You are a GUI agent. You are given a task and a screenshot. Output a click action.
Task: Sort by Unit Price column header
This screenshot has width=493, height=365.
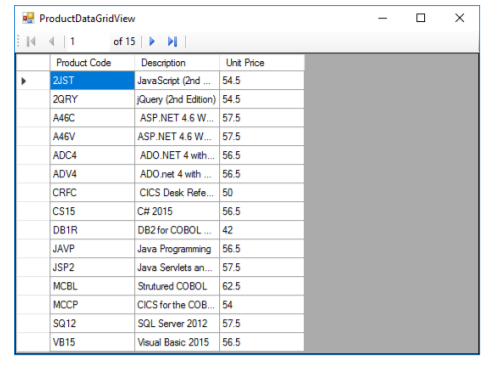[x=262, y=63]
